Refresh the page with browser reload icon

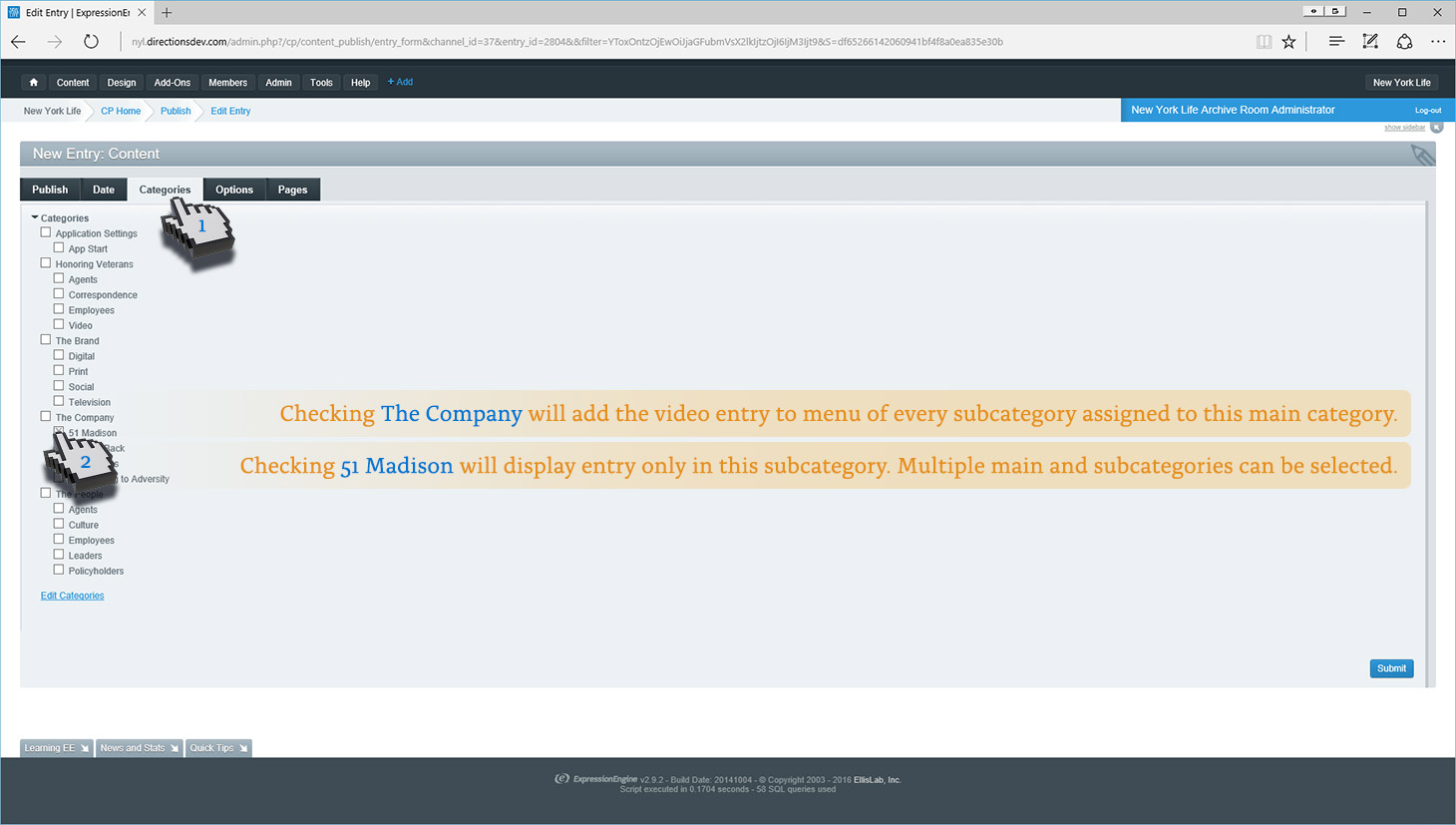(91, 42)
